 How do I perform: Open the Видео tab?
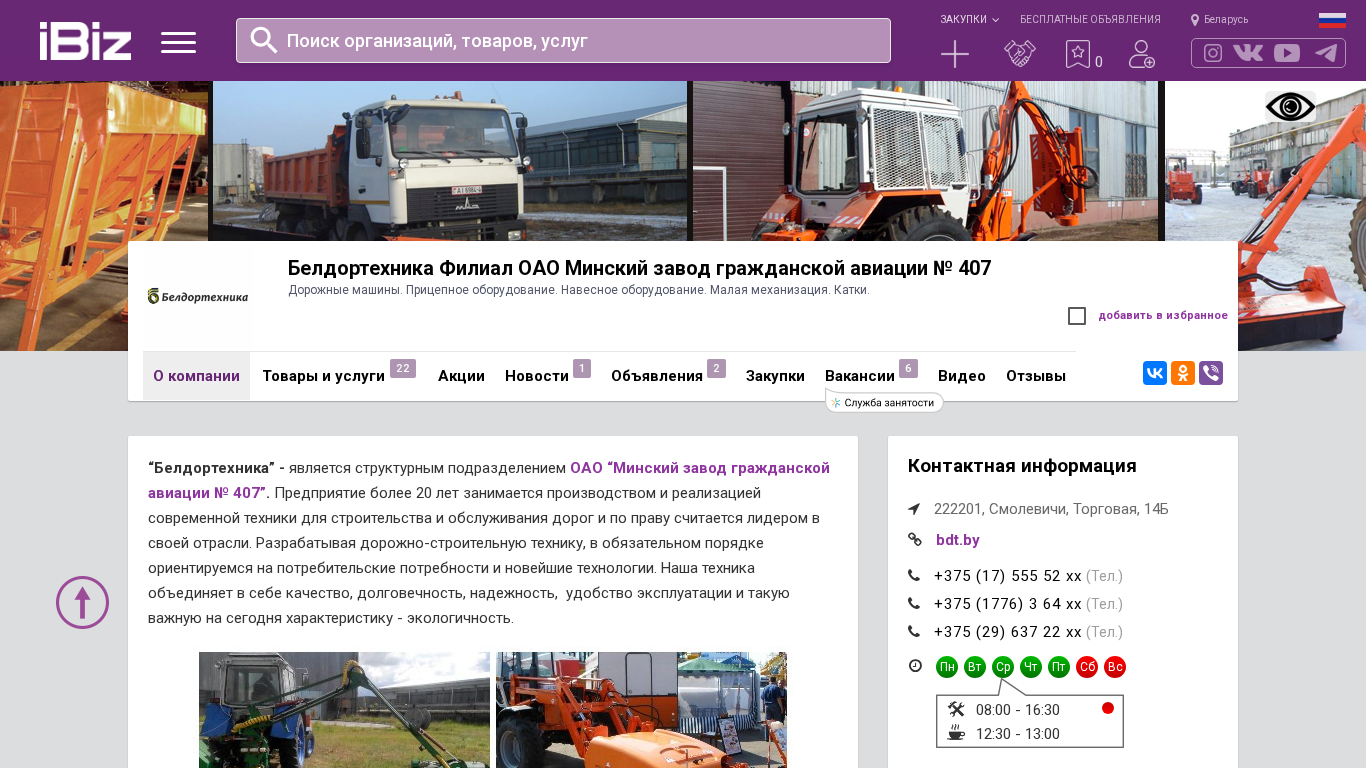tap(962, 376)
